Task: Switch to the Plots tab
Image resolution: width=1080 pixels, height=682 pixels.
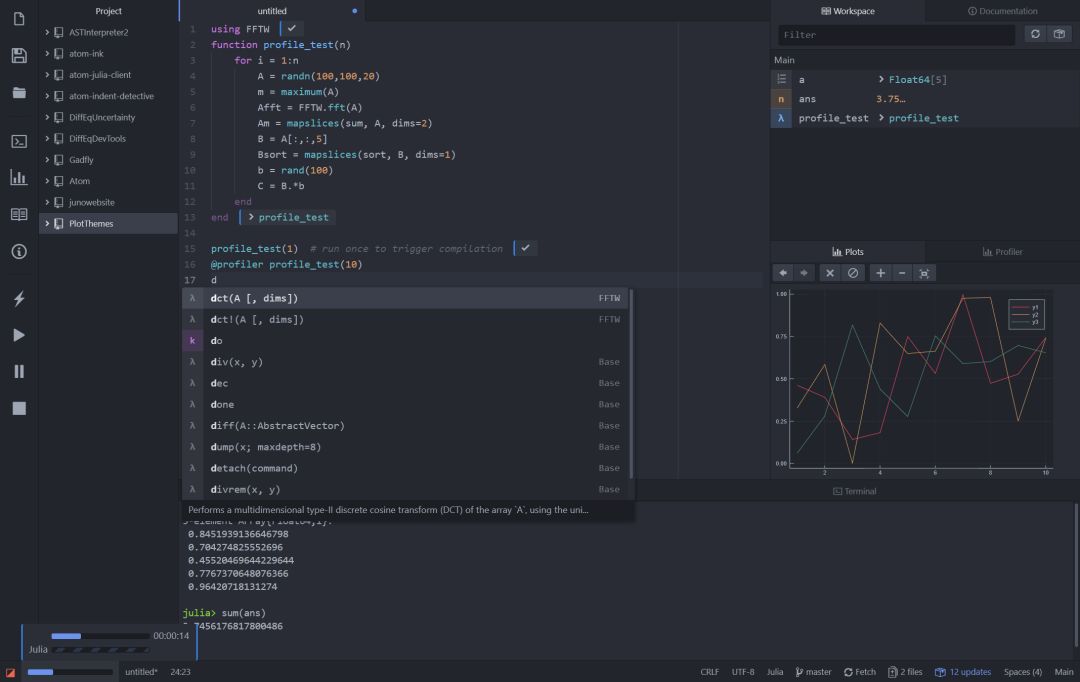Action: click(x=848, y=251)
